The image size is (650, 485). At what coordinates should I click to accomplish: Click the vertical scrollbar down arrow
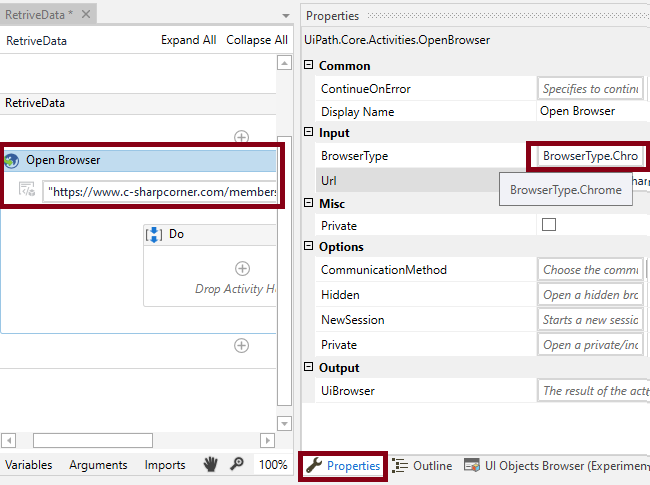[x=284, y=424]
